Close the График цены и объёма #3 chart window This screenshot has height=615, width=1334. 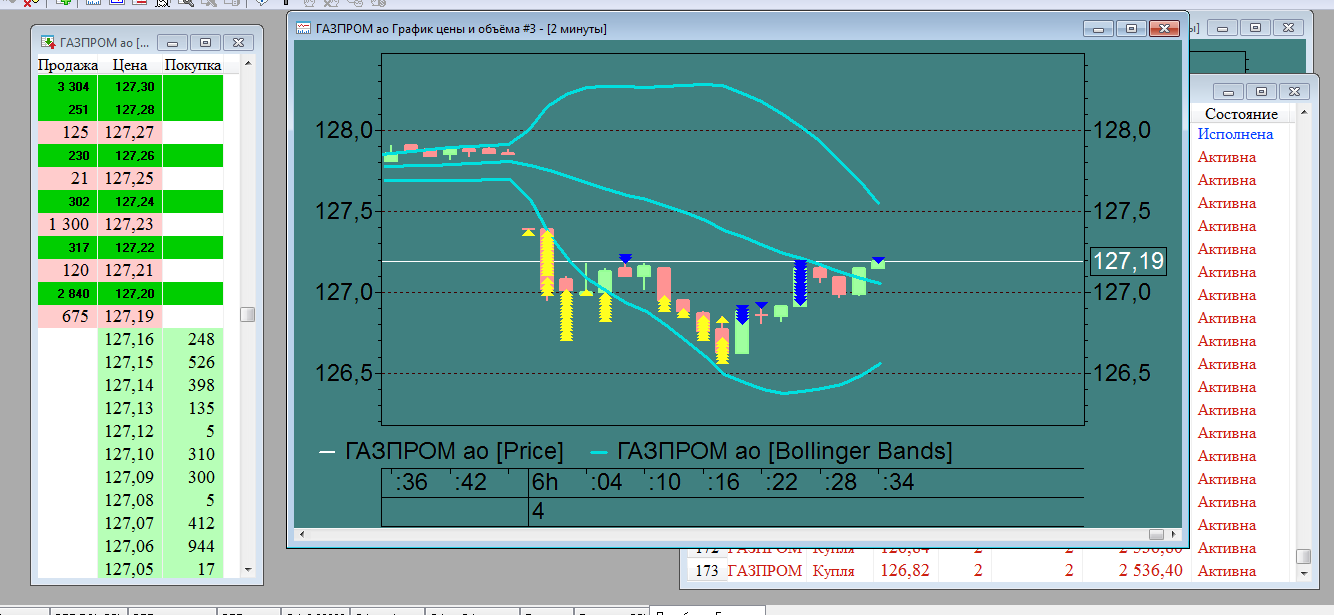coord(1164,28)
